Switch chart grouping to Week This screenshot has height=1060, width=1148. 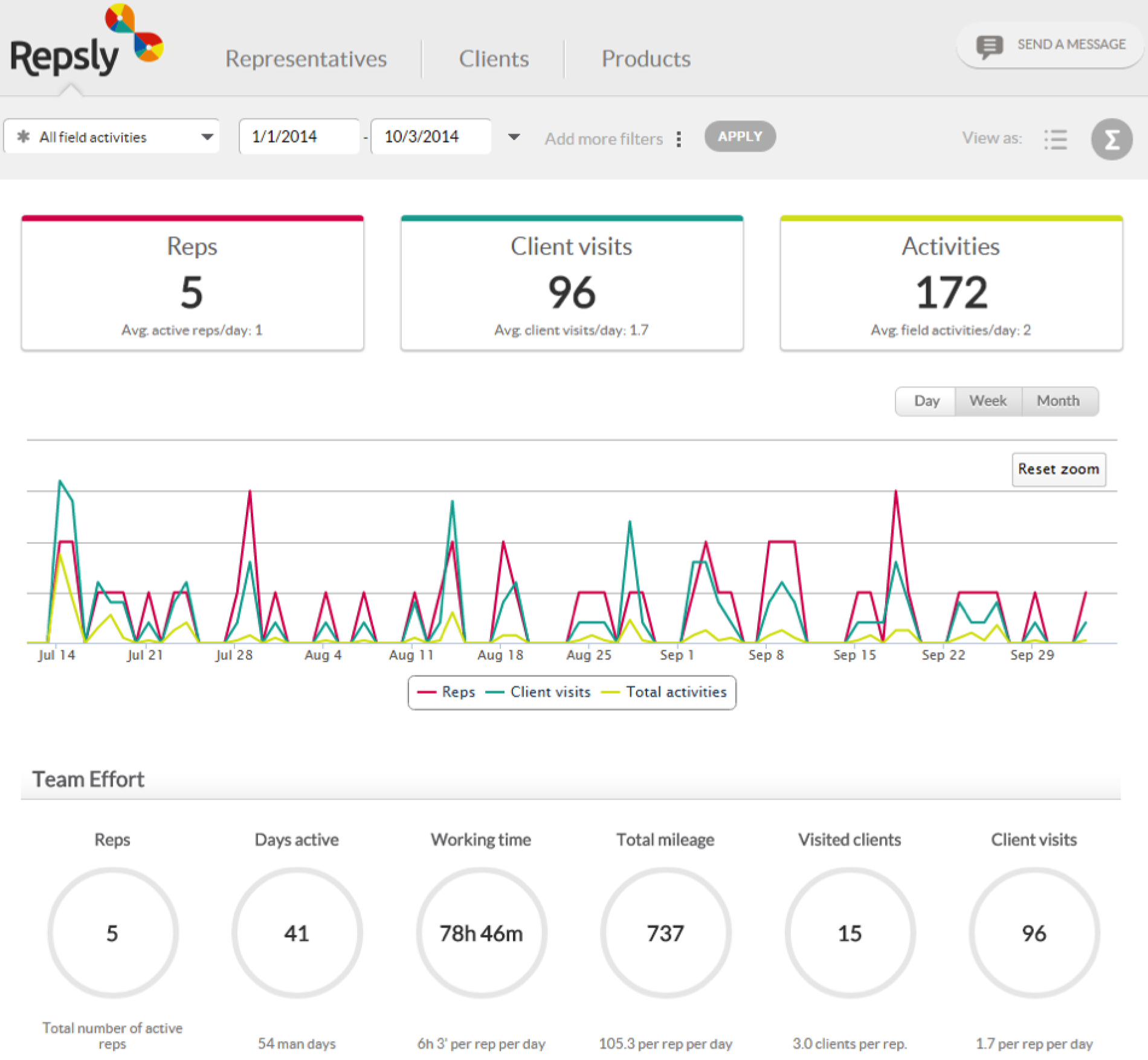tap(988, 401)
